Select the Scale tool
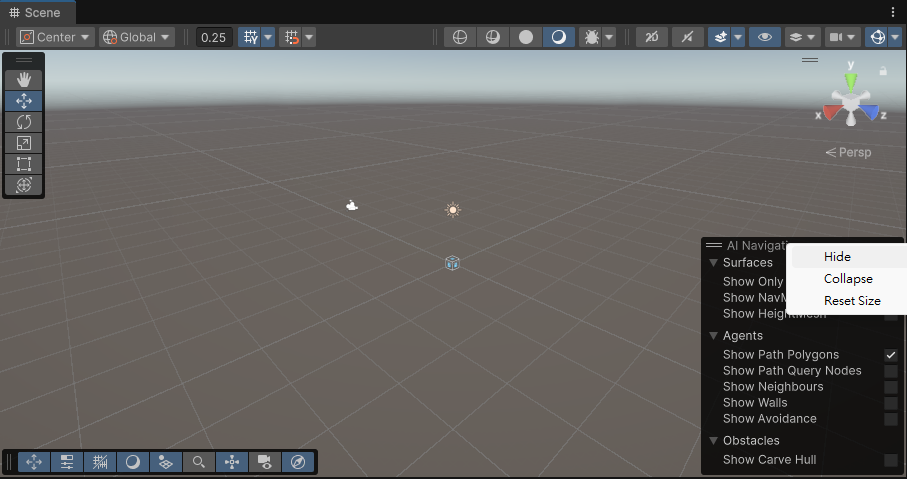This screenshot has height=479, width=907. (x=24, y=143)
